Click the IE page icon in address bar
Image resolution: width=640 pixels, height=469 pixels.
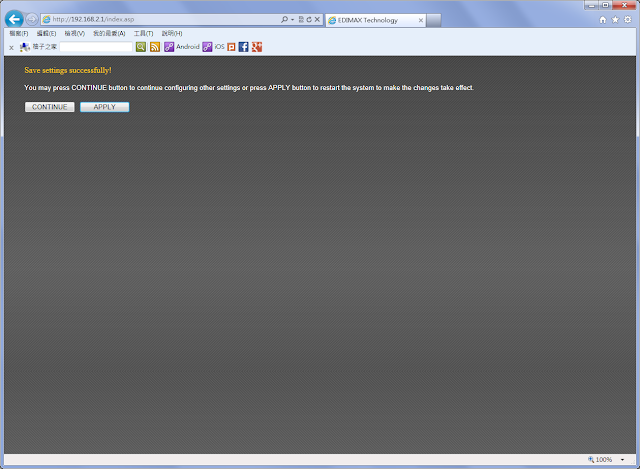click(x=47, y=19)
